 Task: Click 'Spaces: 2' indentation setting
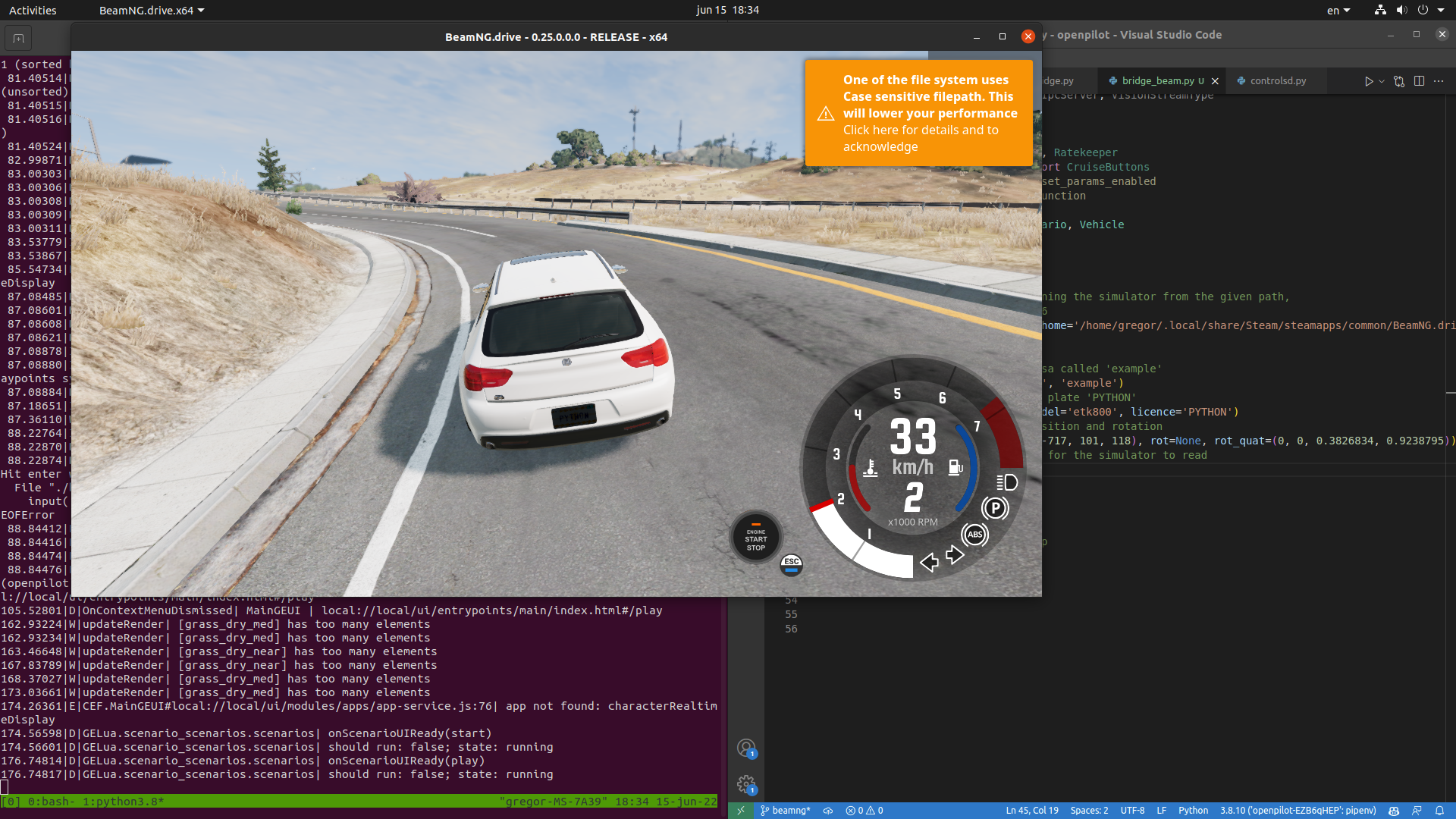[1089, 811]
